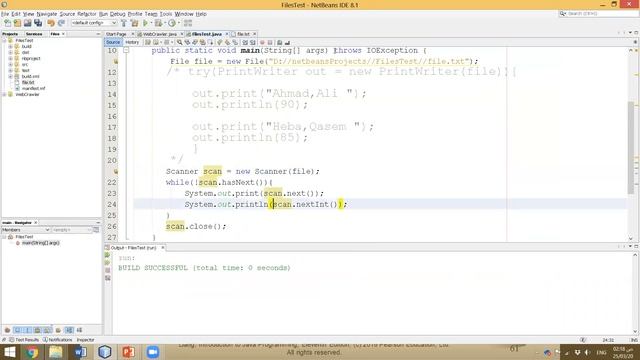640x360 pixels.
Task: Click the Undo toolbar icon
Action: pyautogui.click(x=51, y=23)
